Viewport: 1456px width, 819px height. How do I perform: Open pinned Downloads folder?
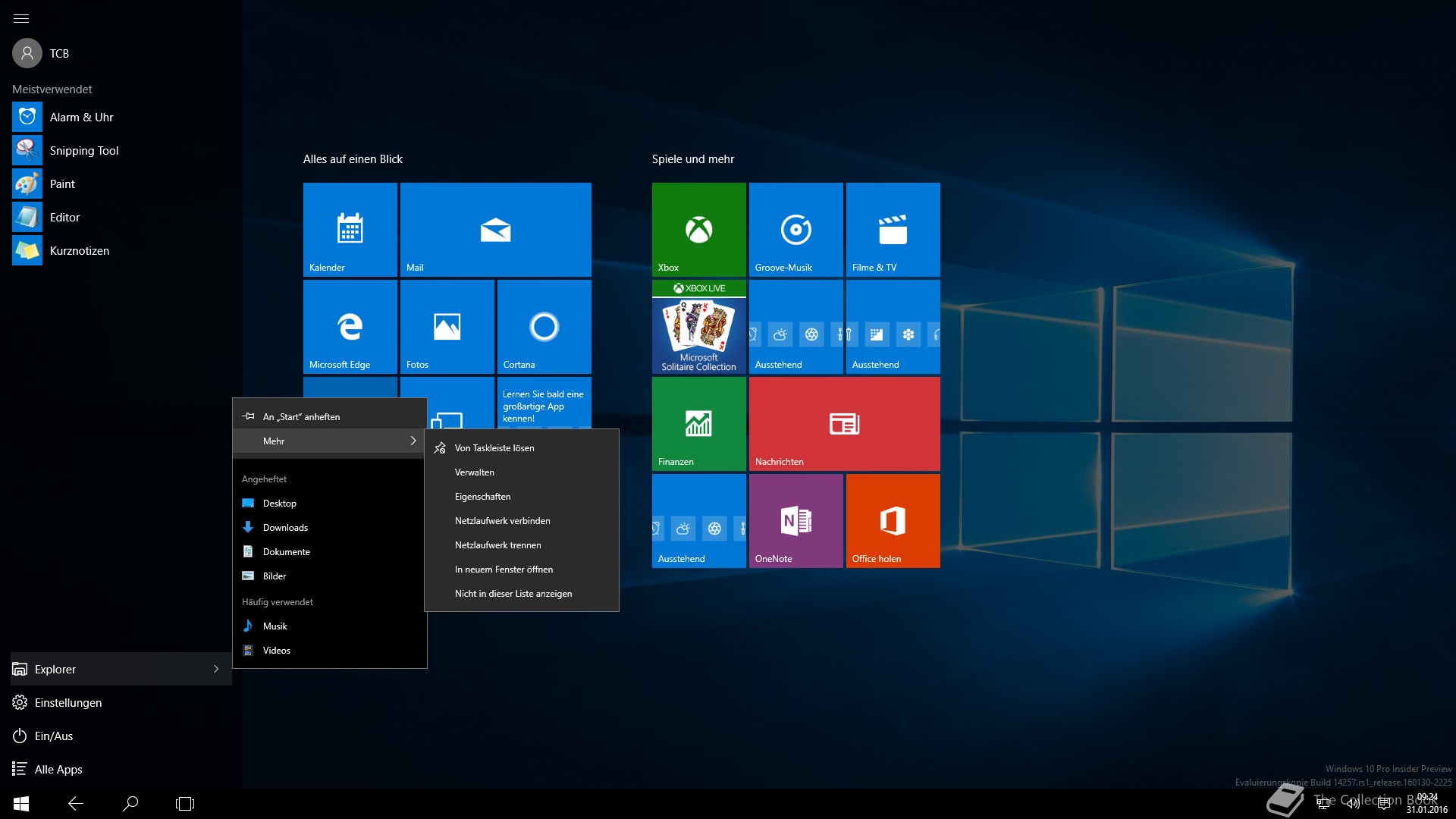tap(330, 528)
